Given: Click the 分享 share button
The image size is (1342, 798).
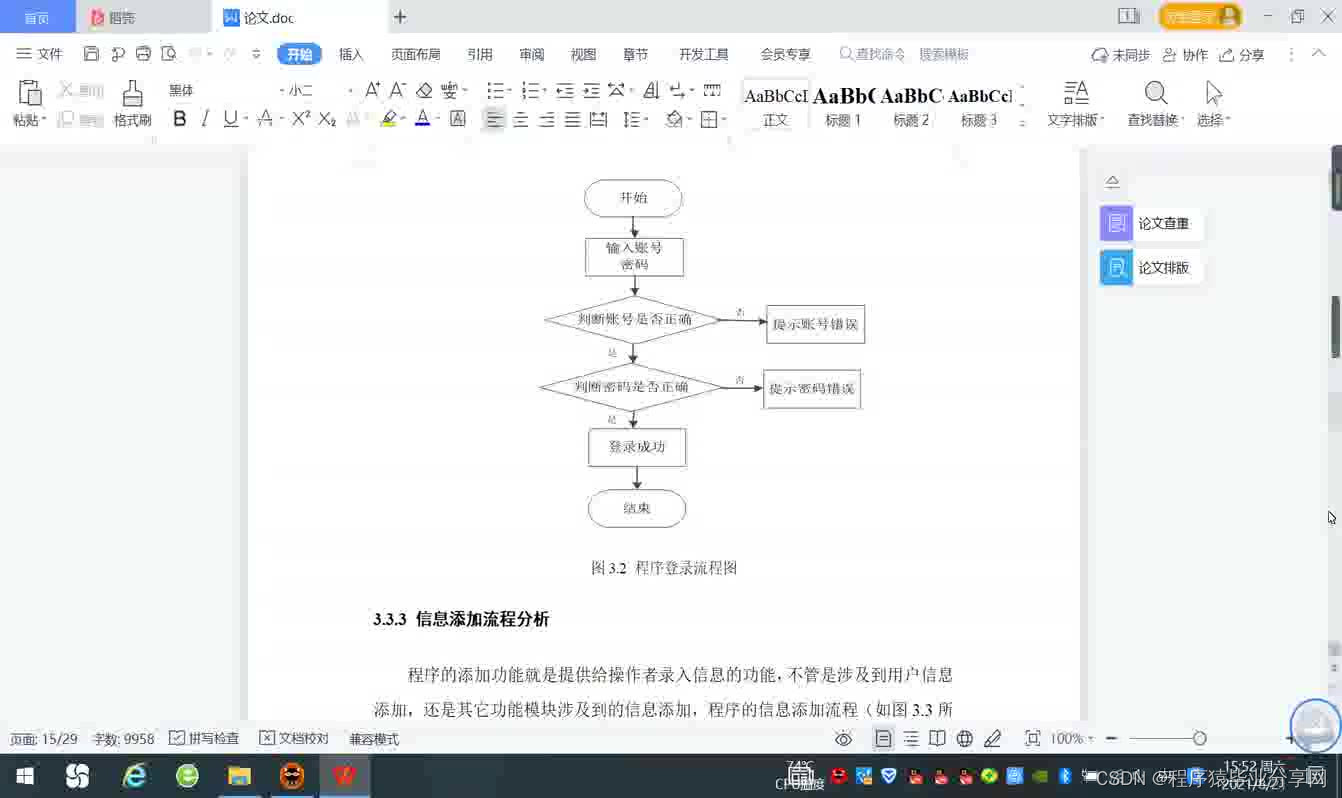Looking at the screenshot, I should [x=1242, y=55].
